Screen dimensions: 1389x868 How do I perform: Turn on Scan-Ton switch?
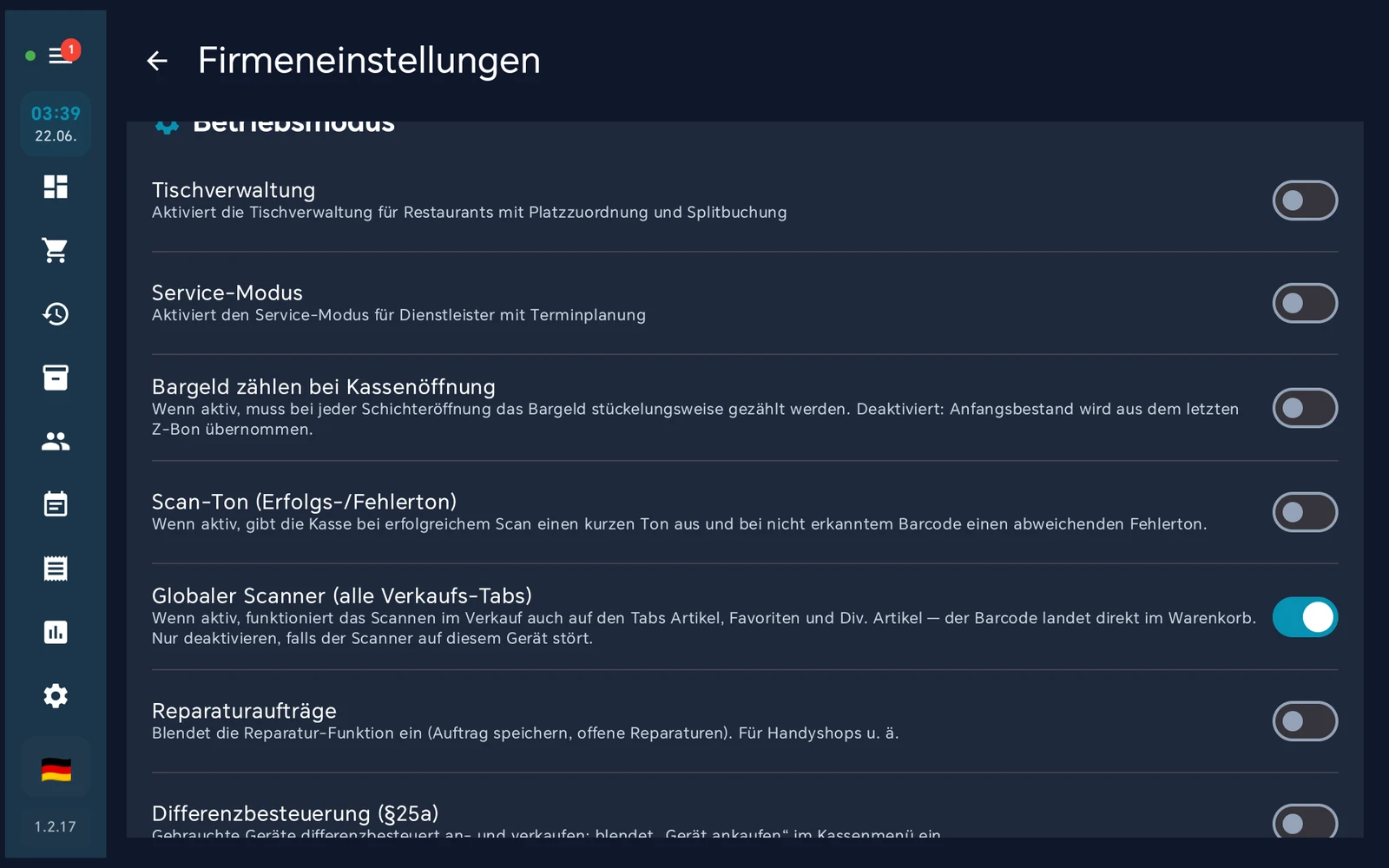[1305, 512]
